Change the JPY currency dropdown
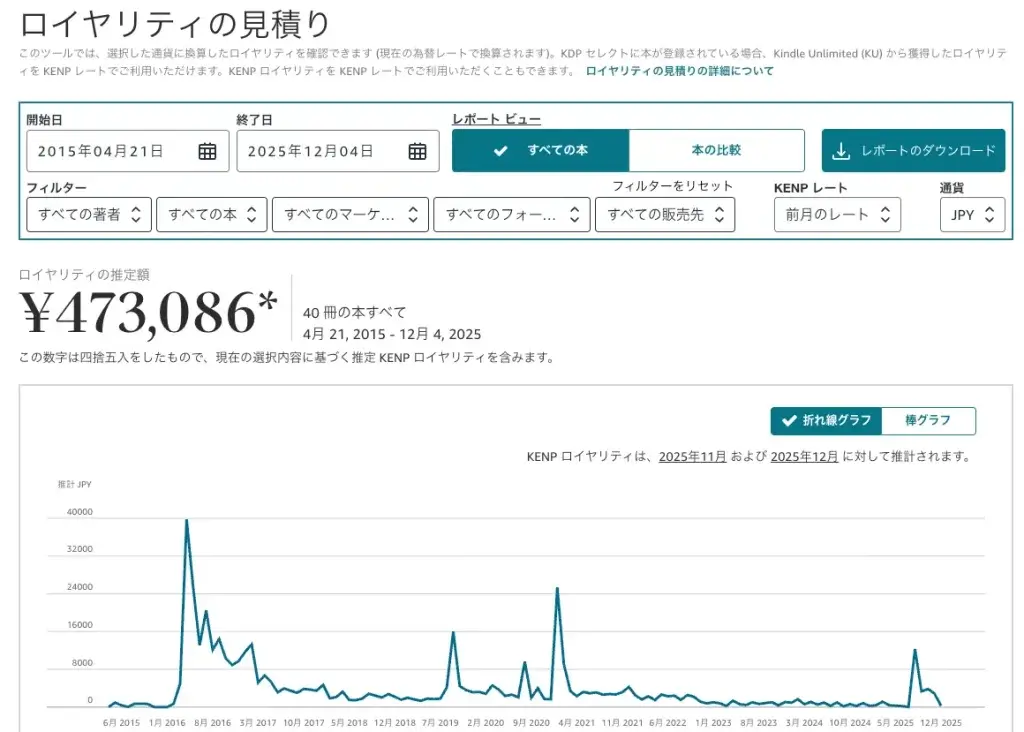 pos(972,214)
